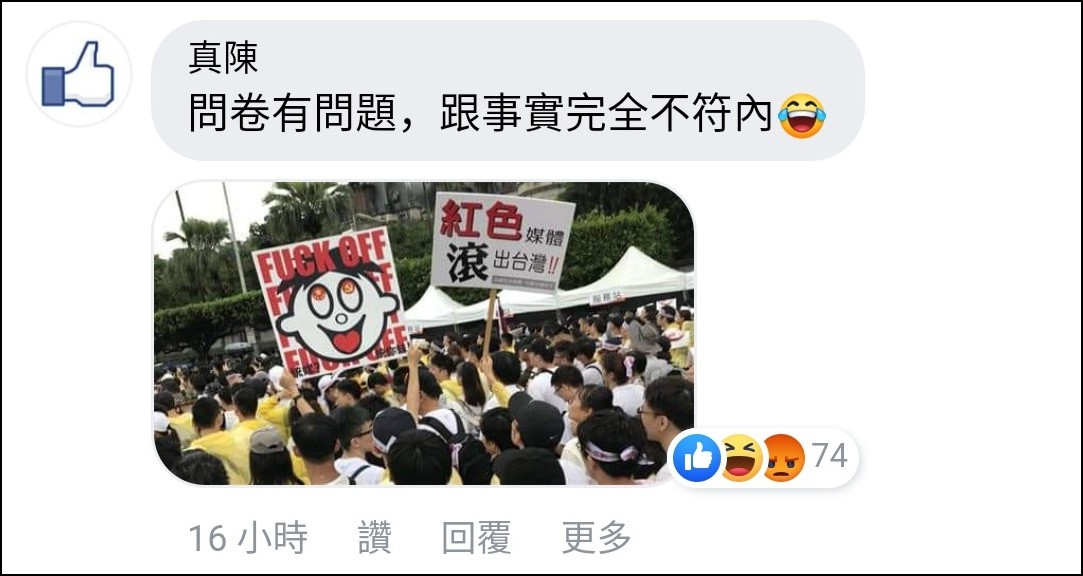Click the comment text 跟事實完全不符內
This screenshot has width=1083, height=576.
(606, 115)
